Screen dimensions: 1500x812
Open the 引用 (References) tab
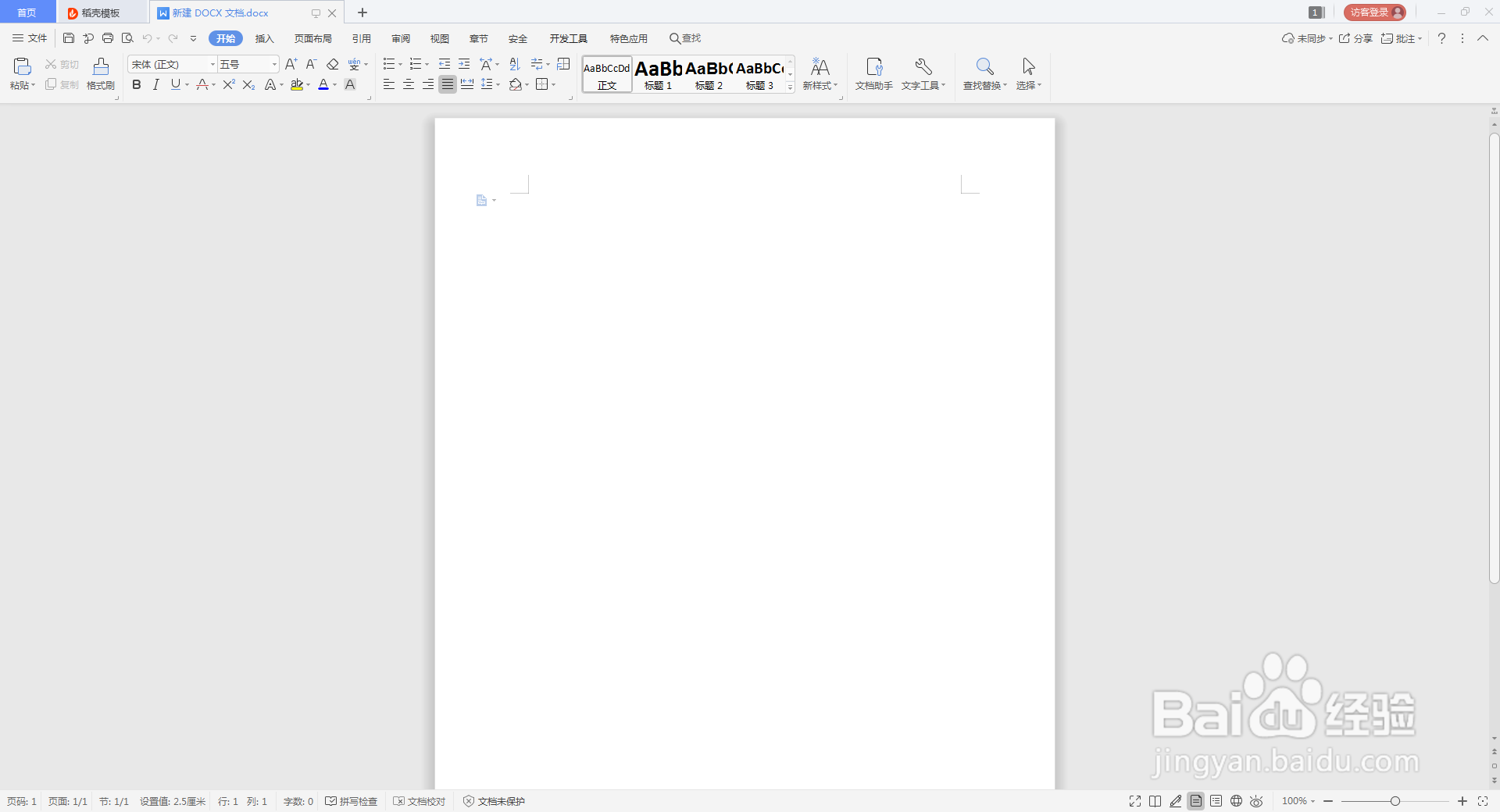tap(362, 38)
